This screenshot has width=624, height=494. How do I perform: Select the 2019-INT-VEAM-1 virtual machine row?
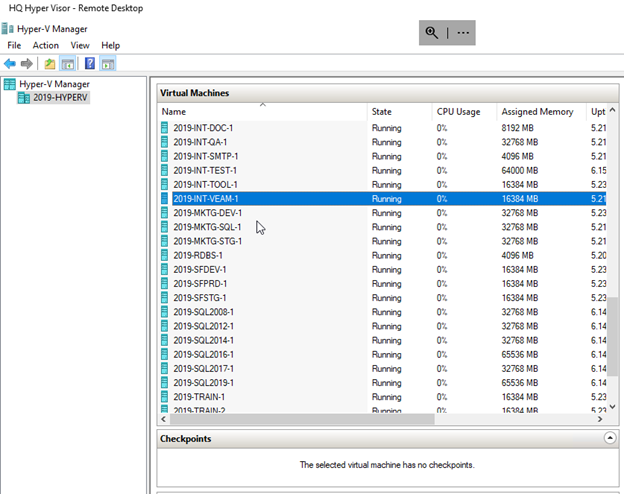(384, 199)
